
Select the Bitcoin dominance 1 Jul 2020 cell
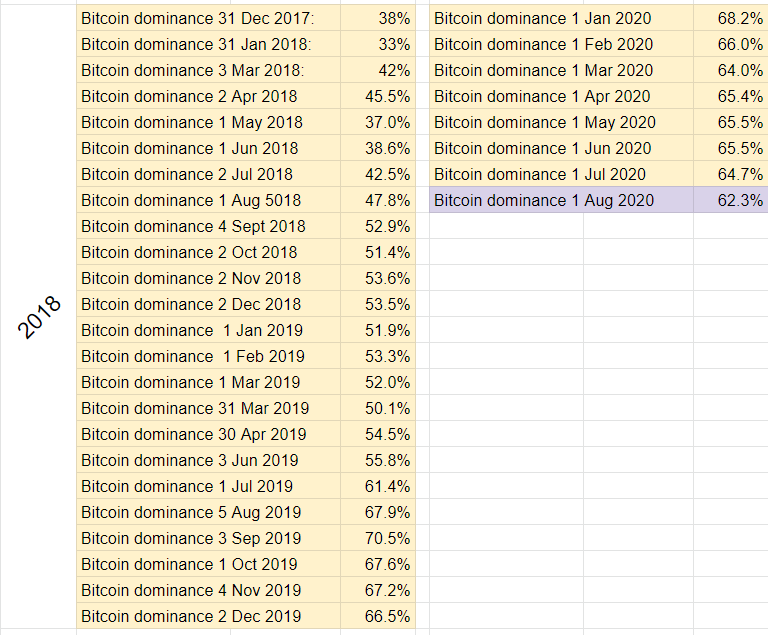(561, 174)
